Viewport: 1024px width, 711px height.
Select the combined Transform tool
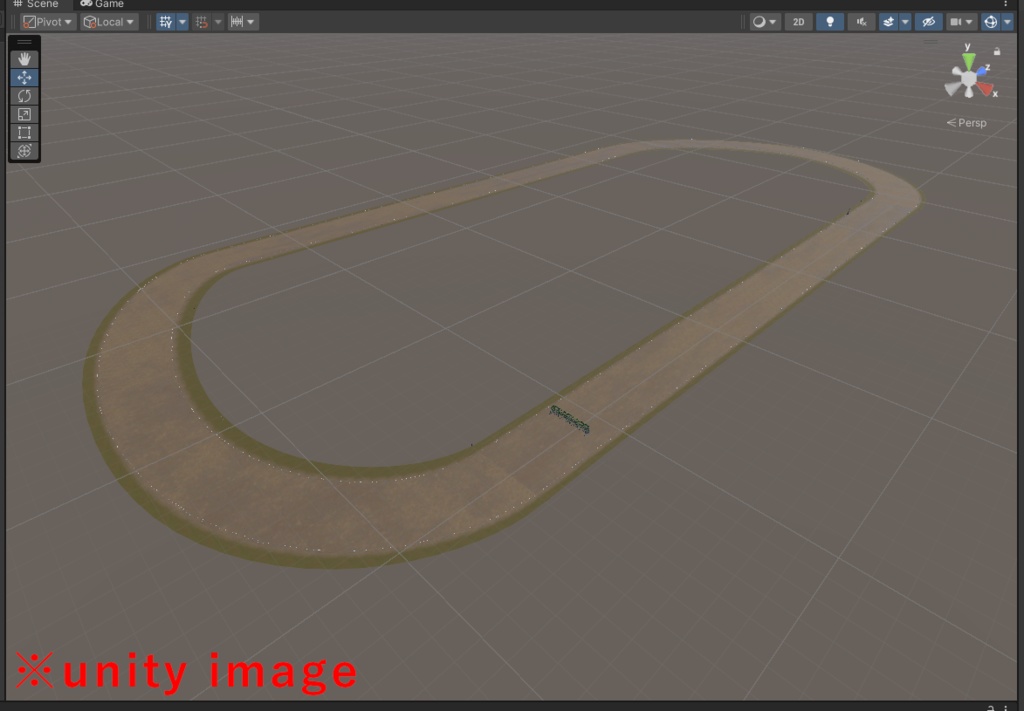pyautogui.click(x=24, y=151)
